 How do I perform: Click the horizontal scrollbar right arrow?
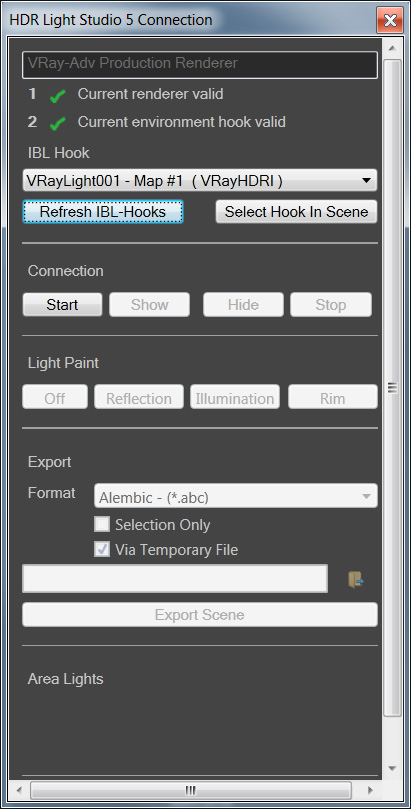[370, 790]
